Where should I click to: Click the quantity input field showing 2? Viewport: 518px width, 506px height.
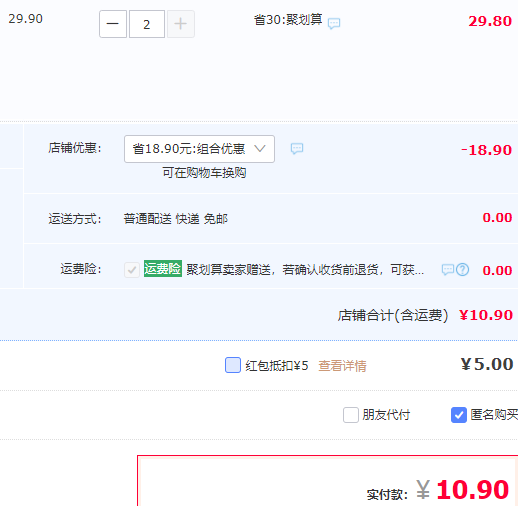coord(147,24)
